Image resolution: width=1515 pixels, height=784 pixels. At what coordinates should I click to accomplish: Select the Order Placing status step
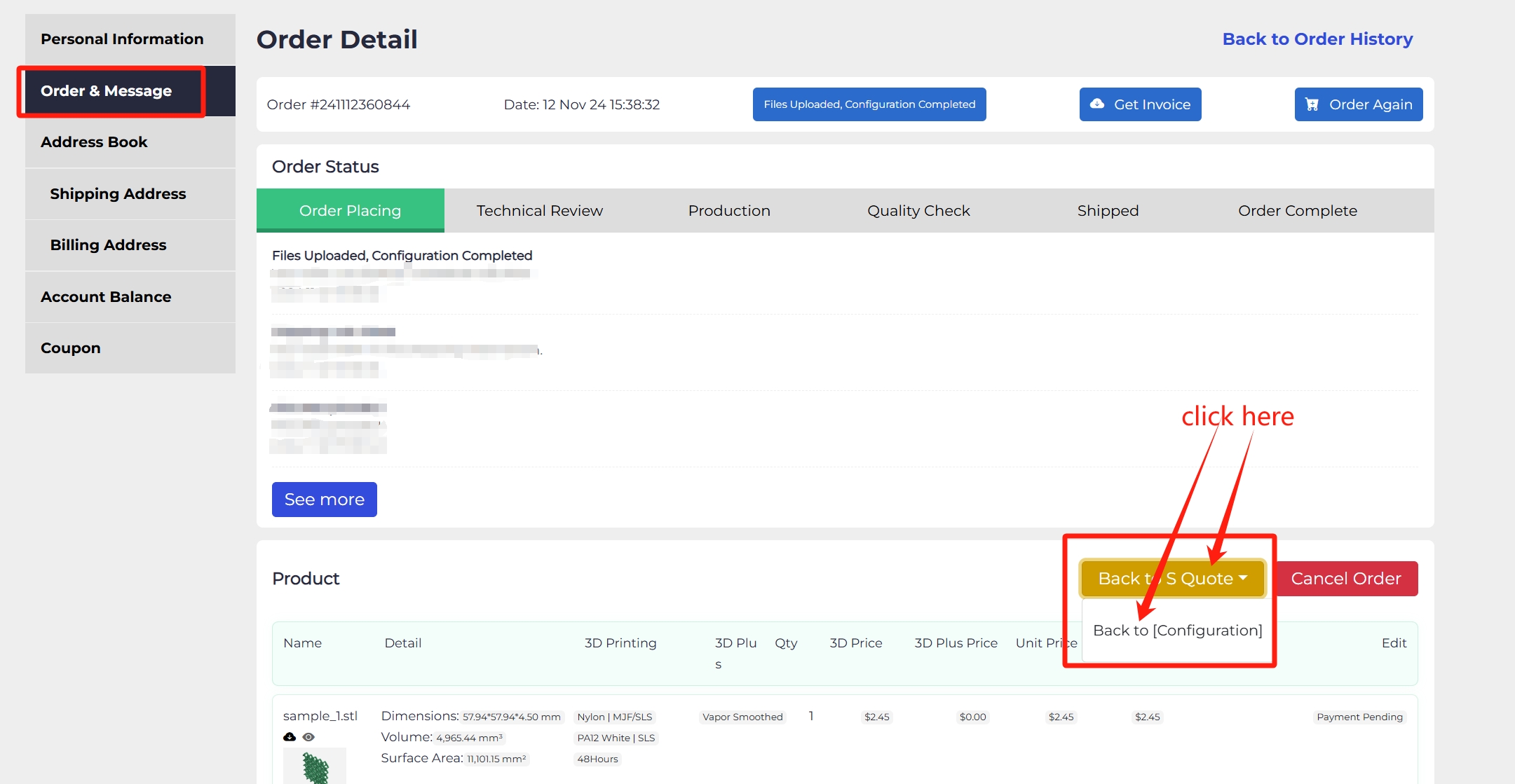[x=350, y=211]
